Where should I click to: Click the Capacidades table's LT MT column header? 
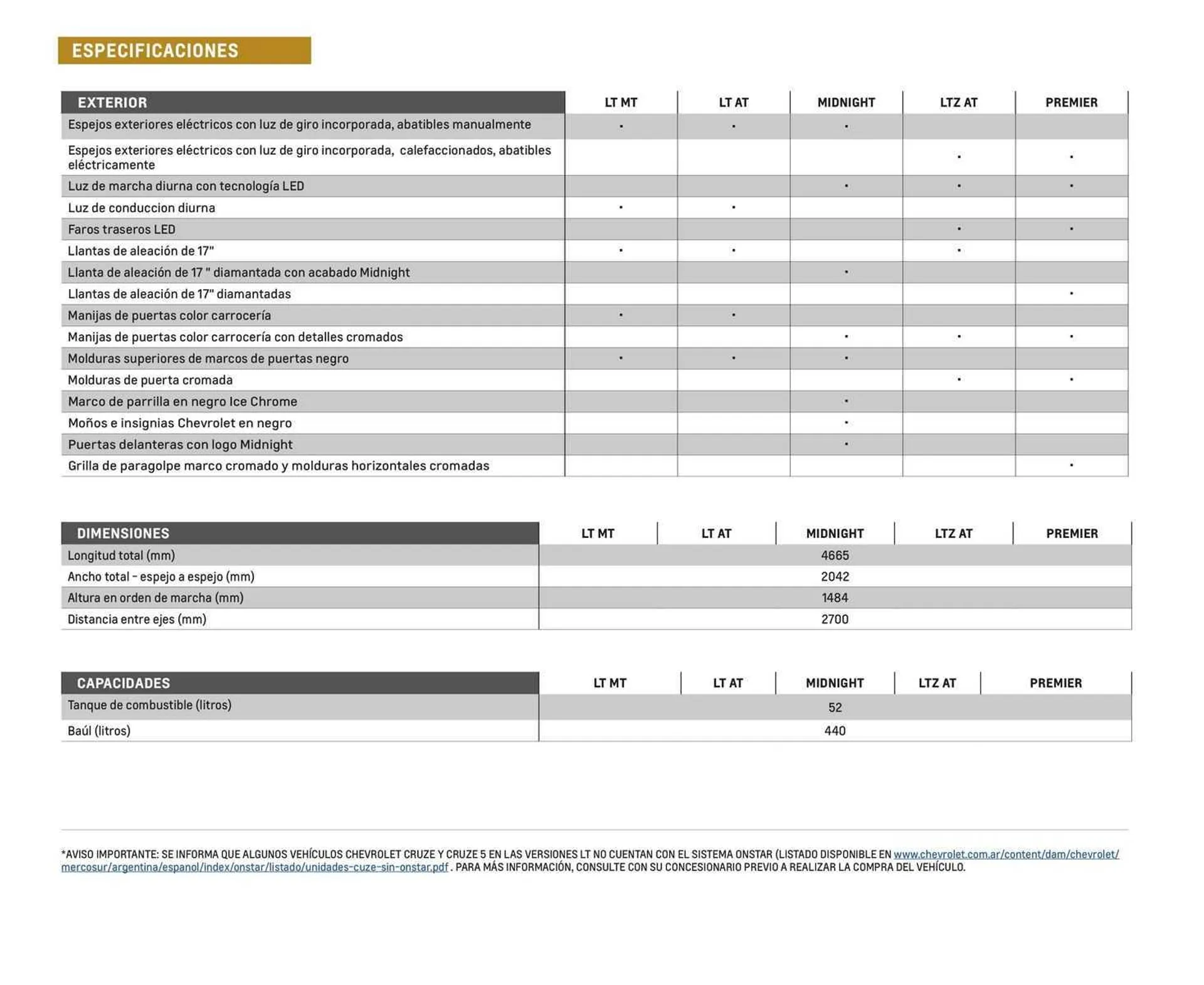click(610, 683)
